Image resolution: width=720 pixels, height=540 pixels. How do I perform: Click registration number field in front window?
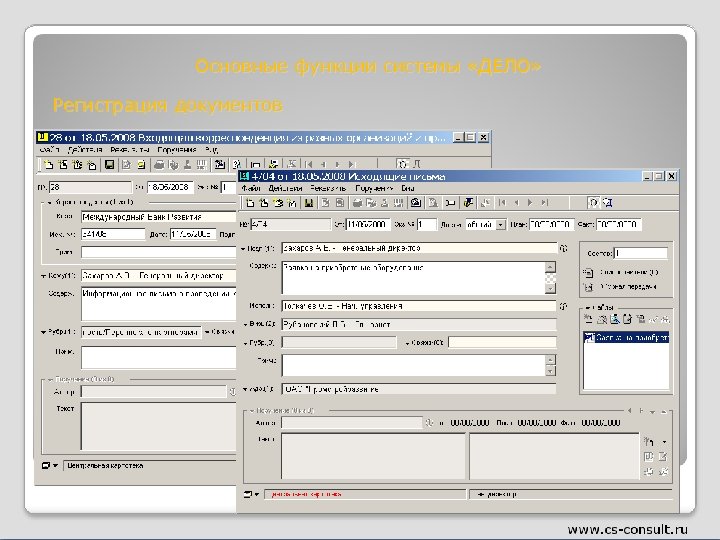tap(291, 225)
